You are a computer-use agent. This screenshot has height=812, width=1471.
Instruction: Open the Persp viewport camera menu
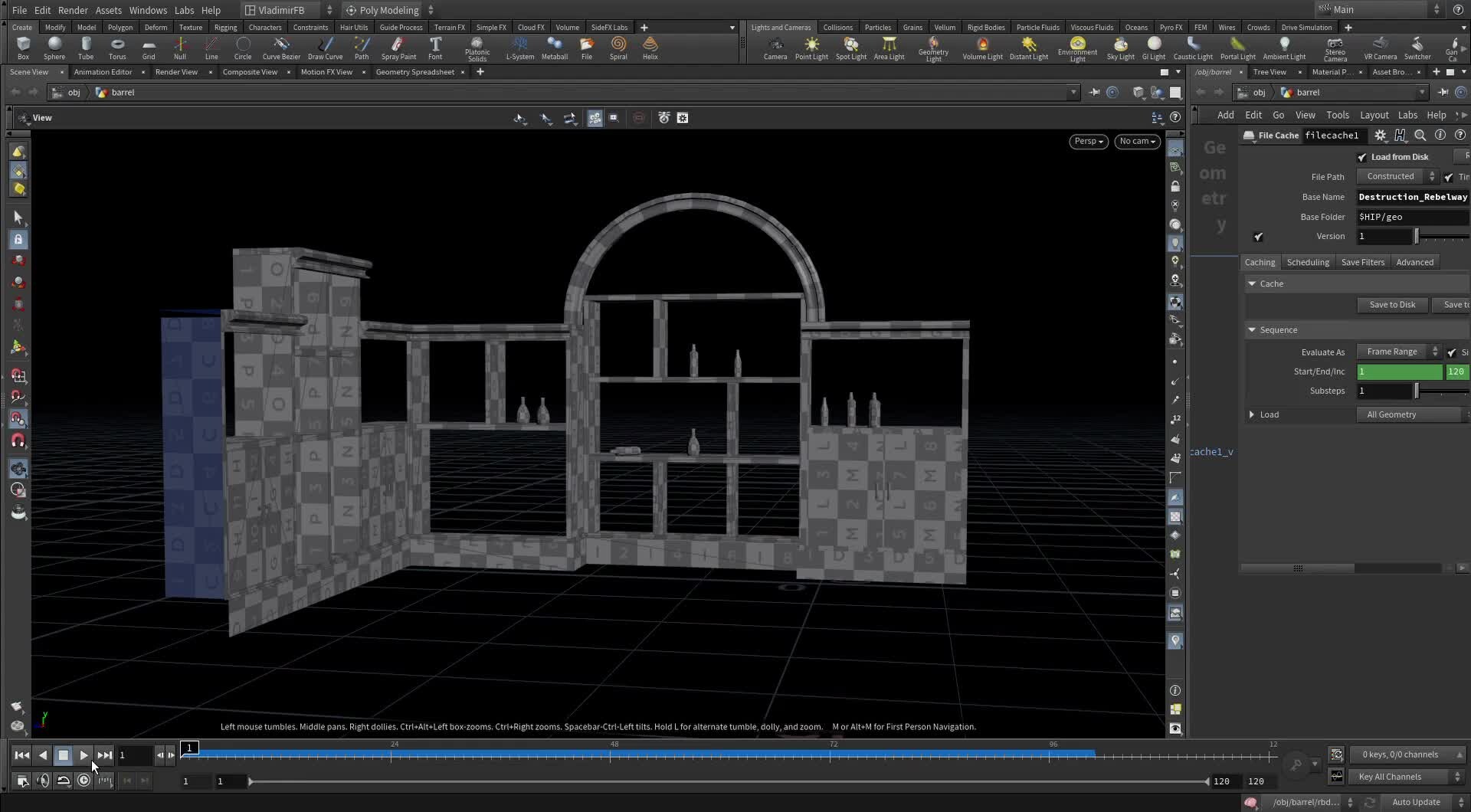[1088, 141]
